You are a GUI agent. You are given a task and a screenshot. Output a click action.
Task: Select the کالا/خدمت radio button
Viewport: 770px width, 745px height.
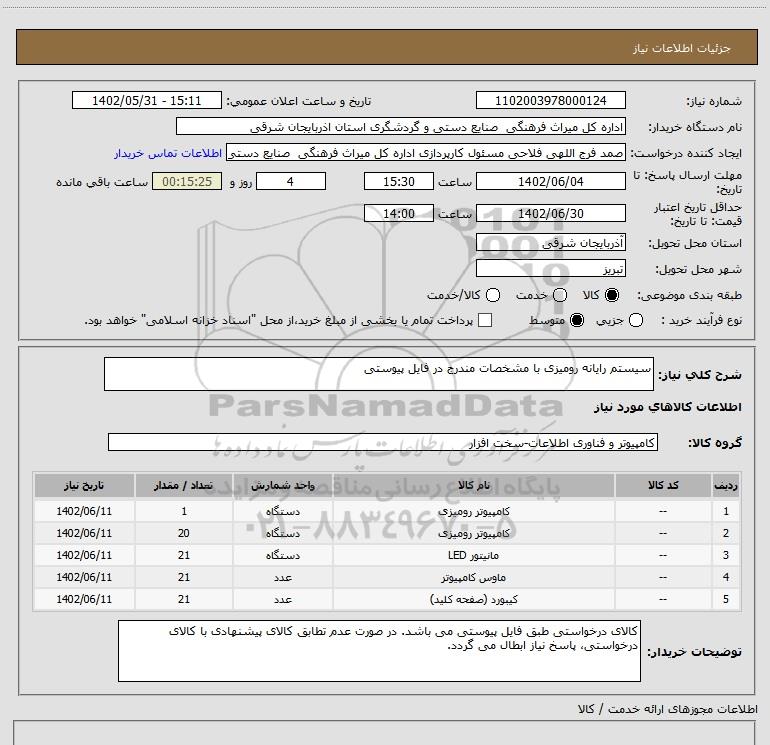point(493,295)
